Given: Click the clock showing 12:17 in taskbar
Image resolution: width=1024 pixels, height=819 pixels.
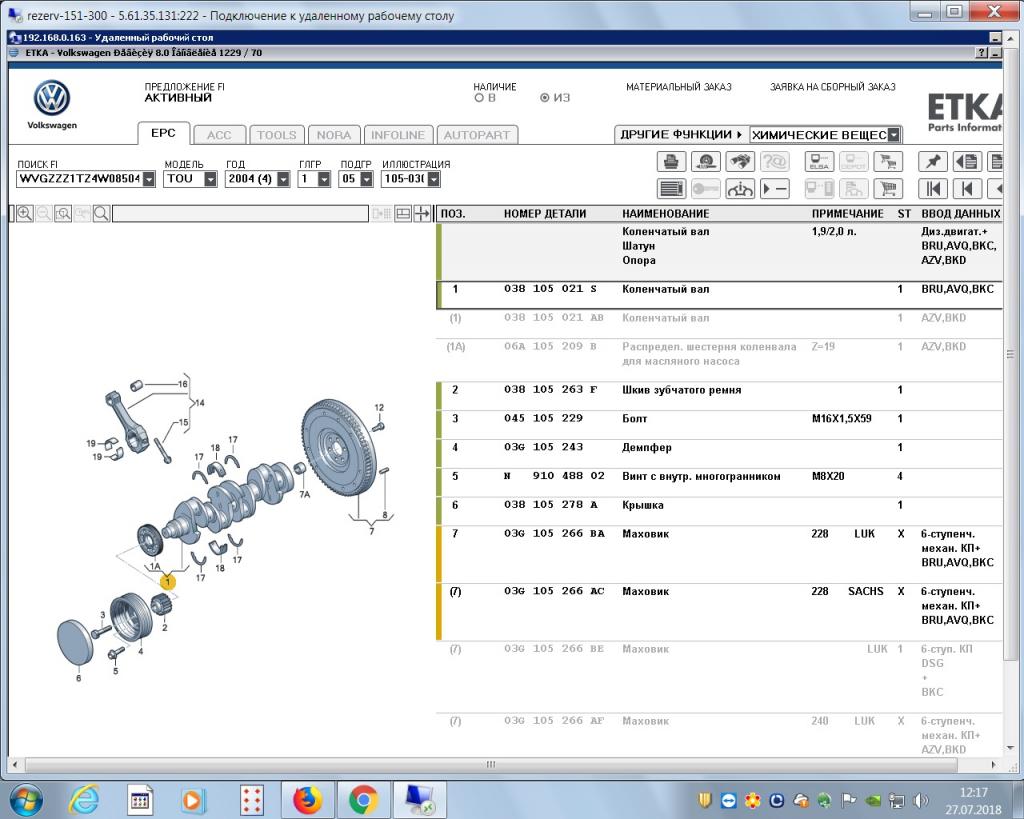Looking at the screenshot, I should [x=973, y=792].
